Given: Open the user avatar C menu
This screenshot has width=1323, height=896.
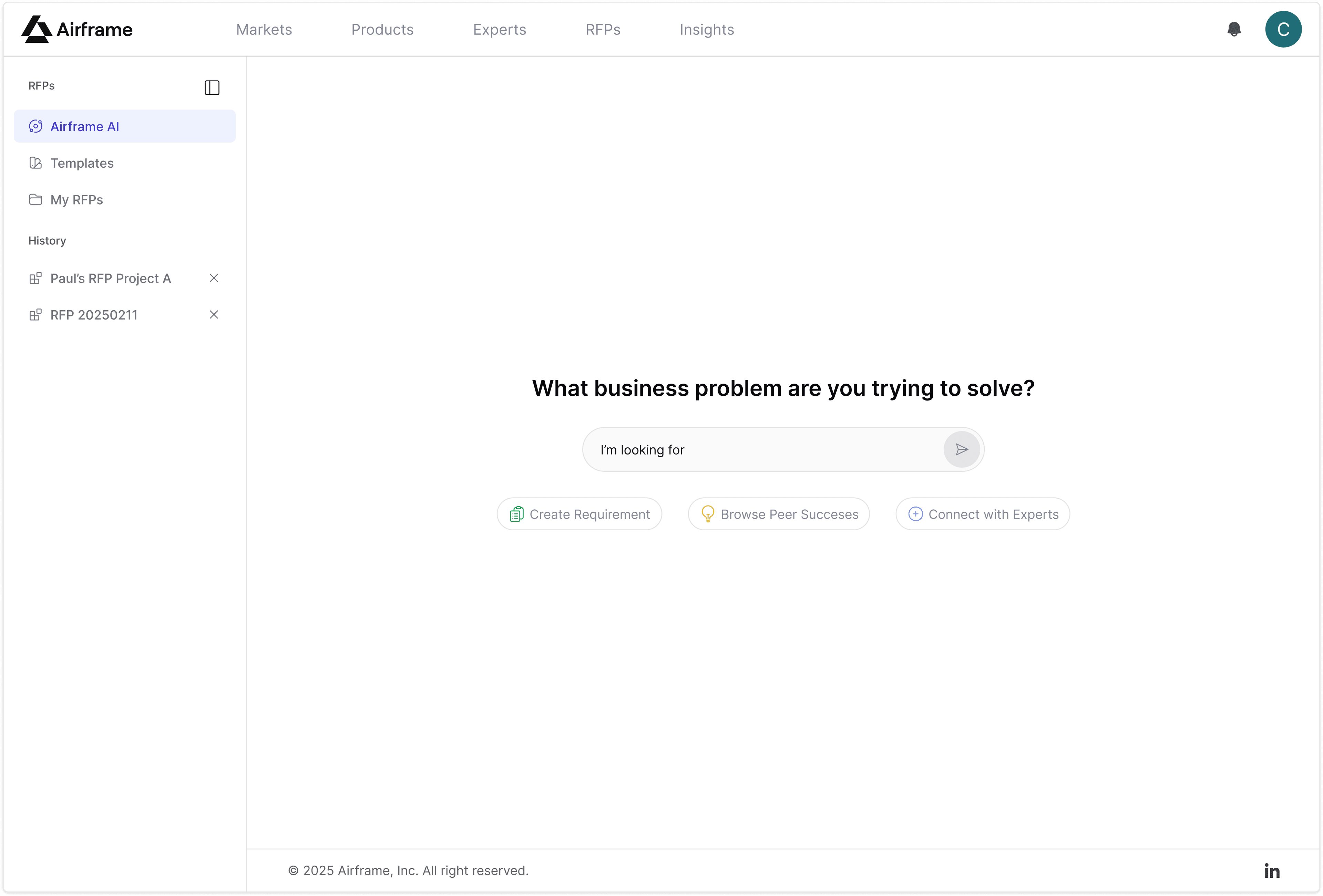Looking at the screenshot, I should (x=1283, y=29).
